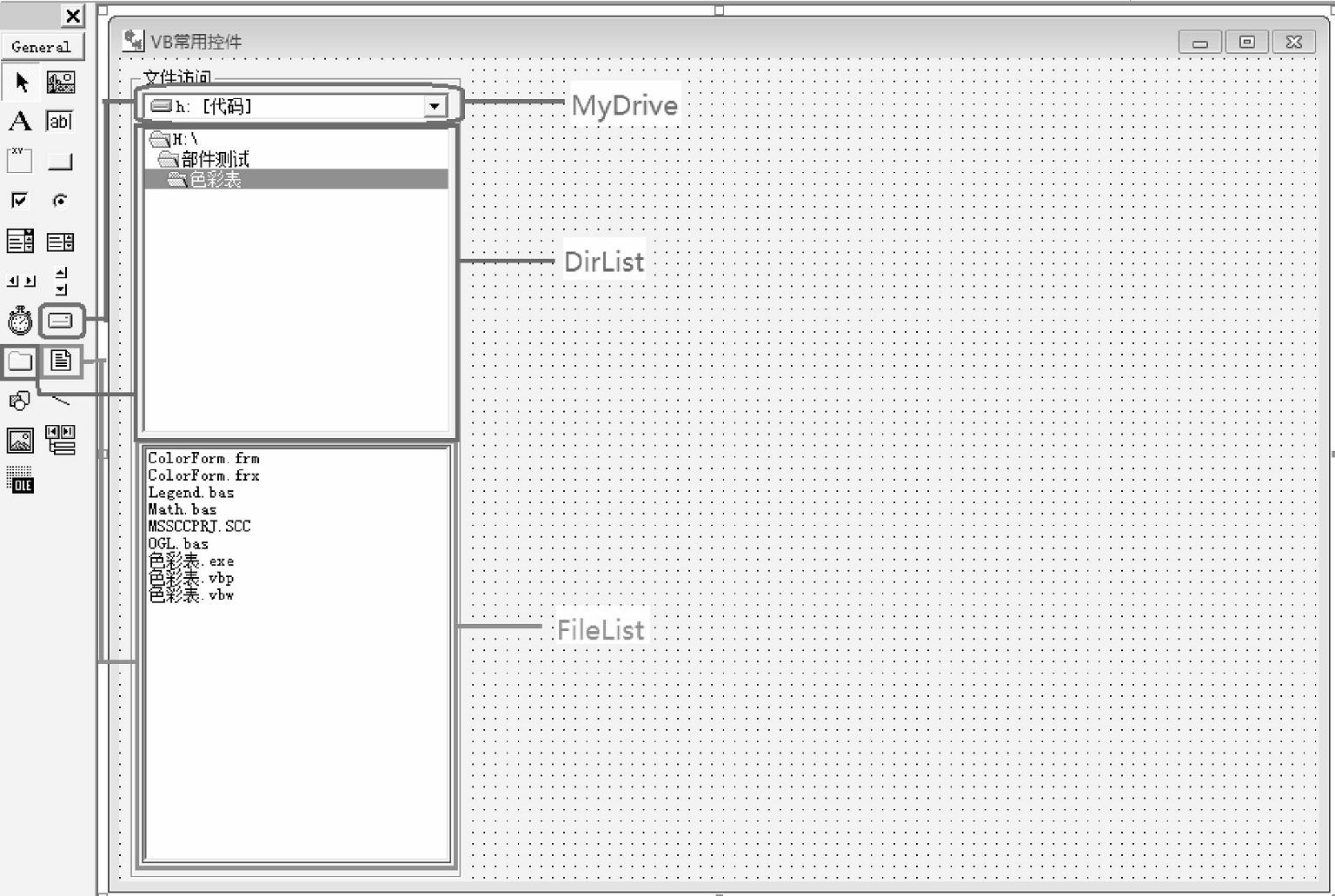Select the MSSCCPRJ.SCC file

[x=199, y=527]
